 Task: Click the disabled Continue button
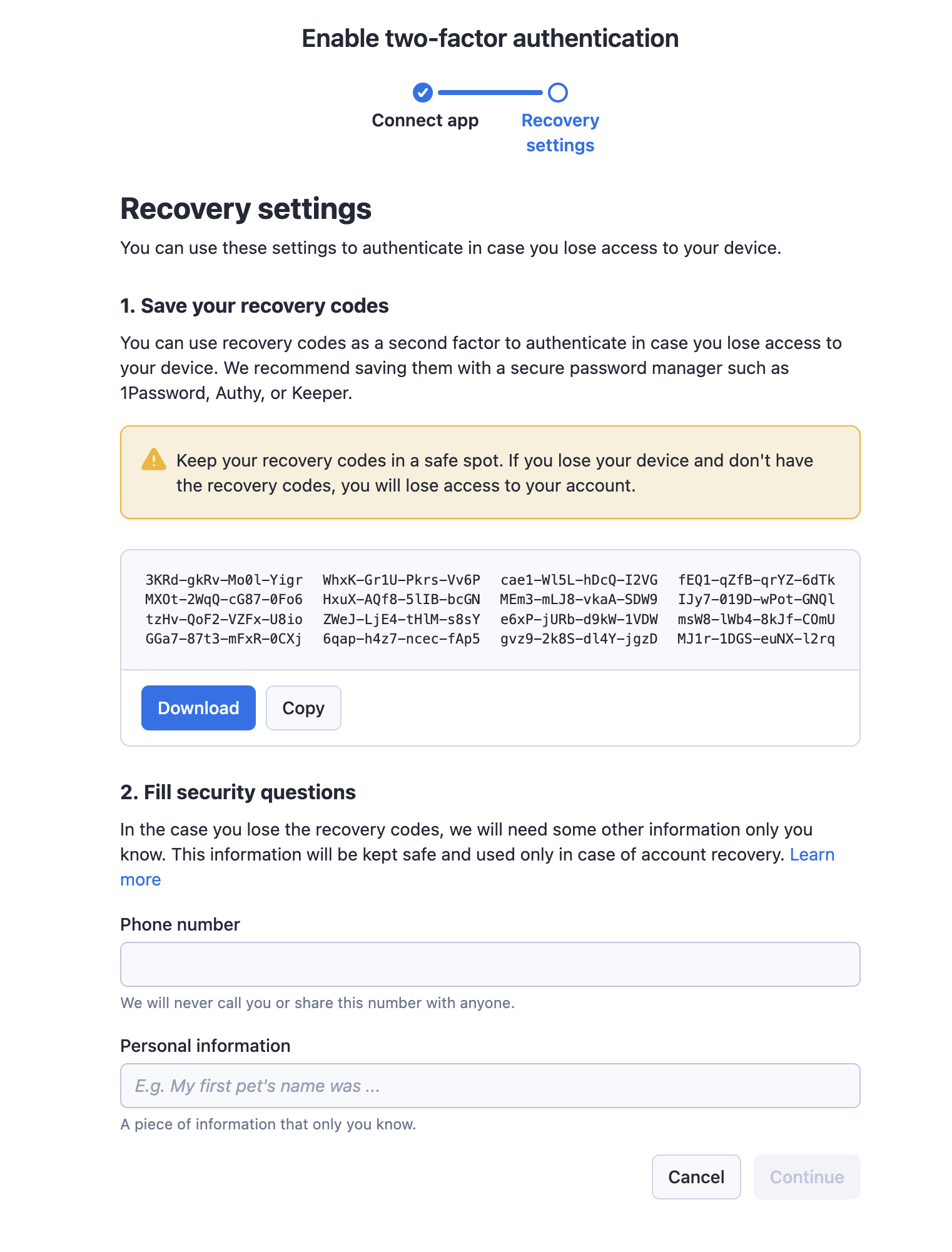[x=806, y=1176]
